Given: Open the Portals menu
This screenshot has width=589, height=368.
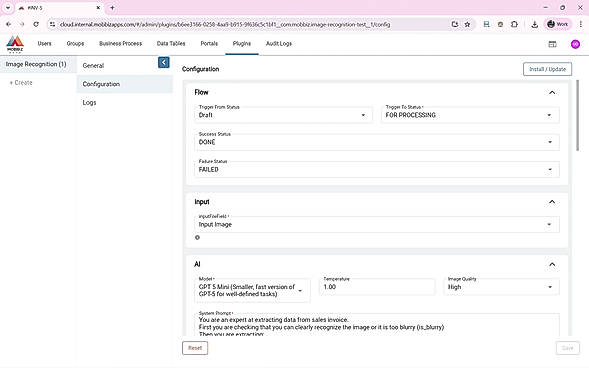Looking at the screenshot, I should click(209, 44).
